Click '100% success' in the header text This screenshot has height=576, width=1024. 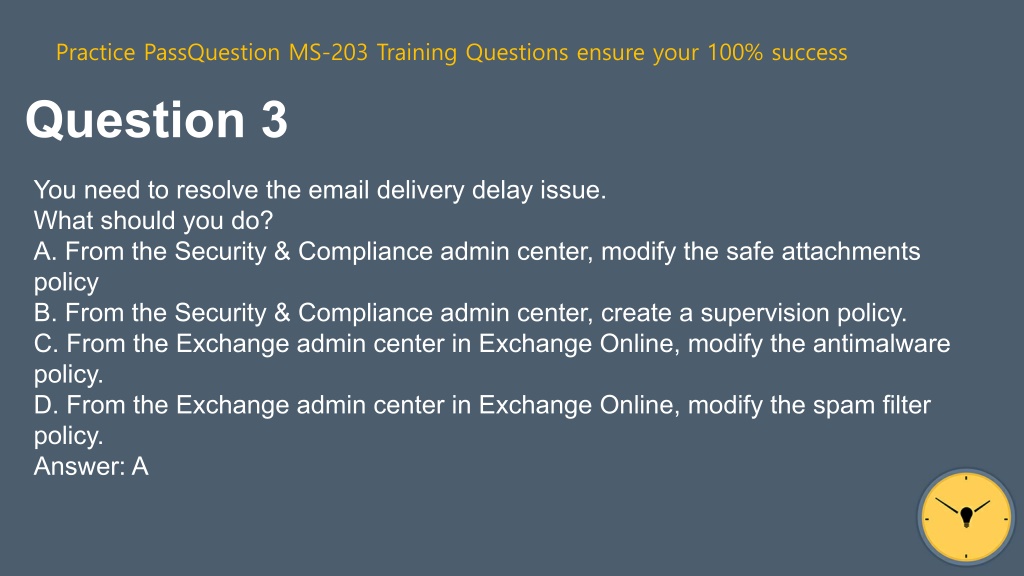(777, 52)
